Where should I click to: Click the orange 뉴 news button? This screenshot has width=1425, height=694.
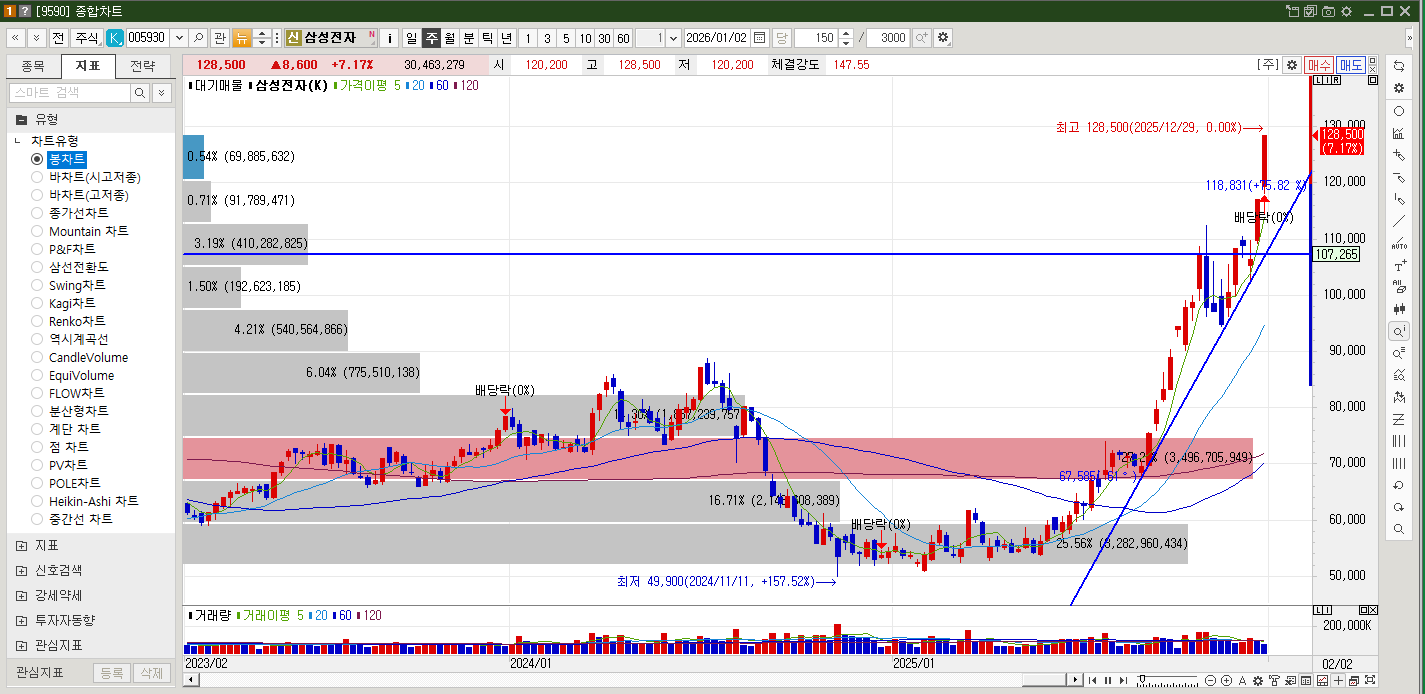pos(242,38)
